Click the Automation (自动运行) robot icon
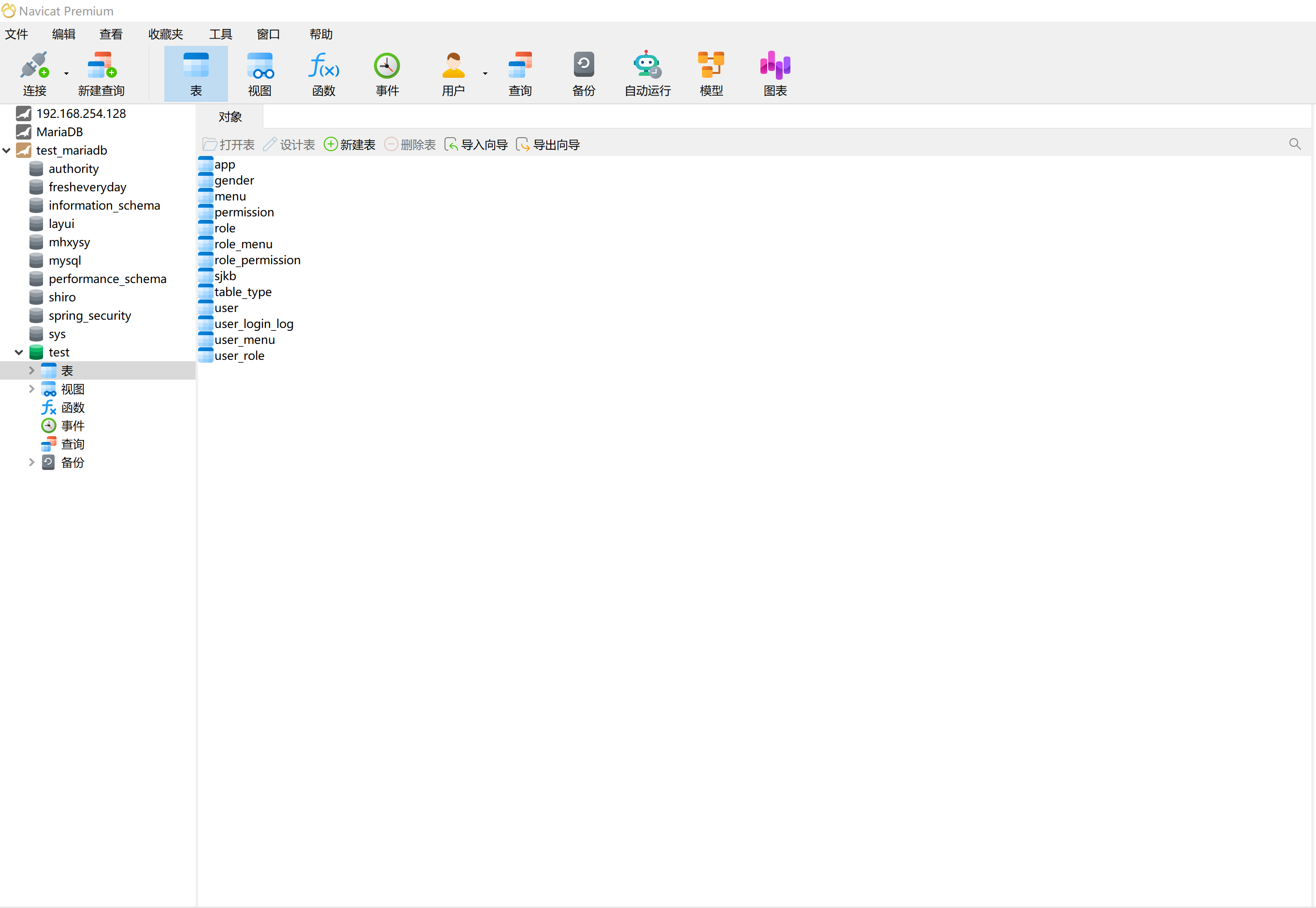Image resolution: width=1316 pixels, height=908 pixels. tap(647, 65)
